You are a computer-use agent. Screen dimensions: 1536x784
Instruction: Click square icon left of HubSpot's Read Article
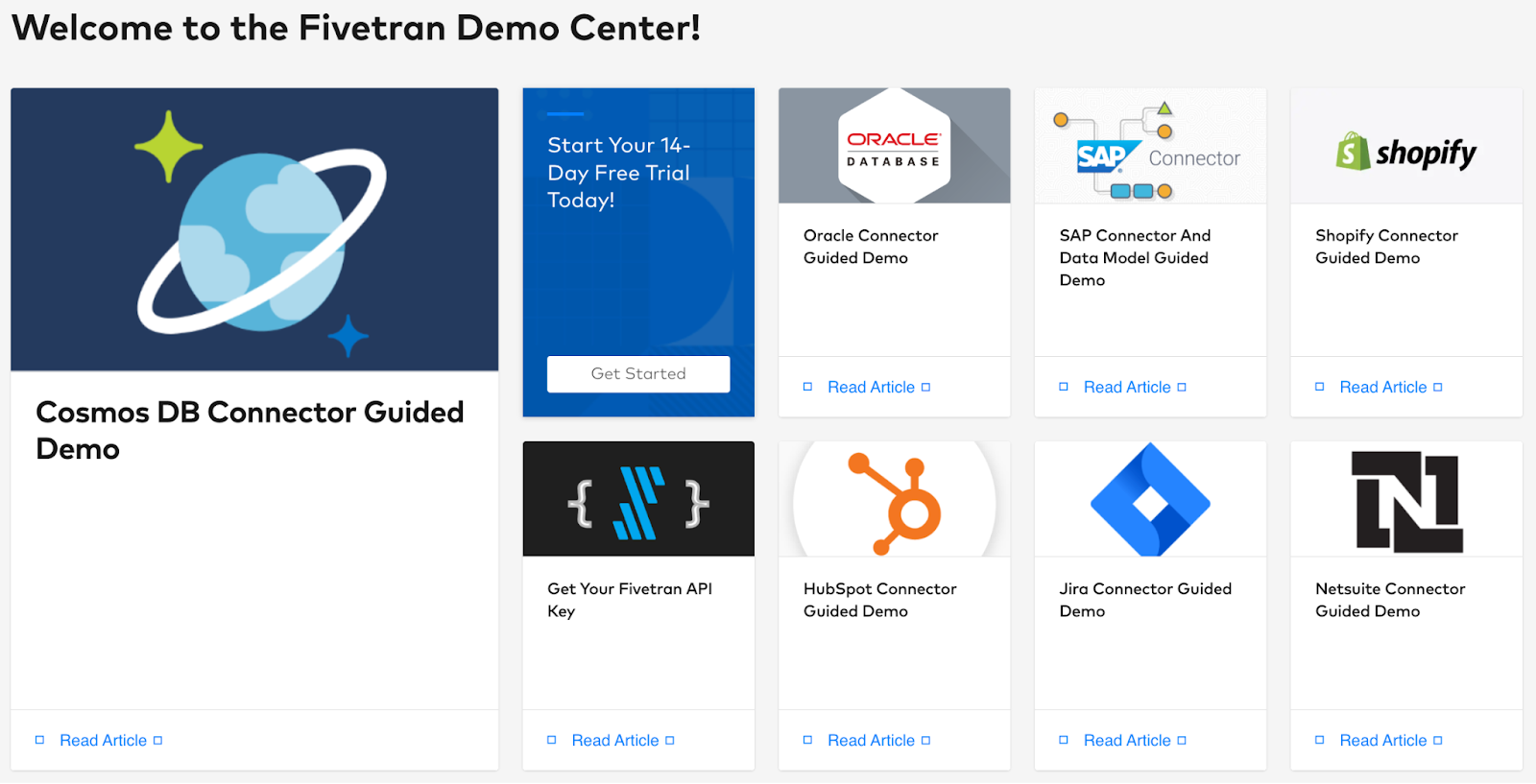807,740
